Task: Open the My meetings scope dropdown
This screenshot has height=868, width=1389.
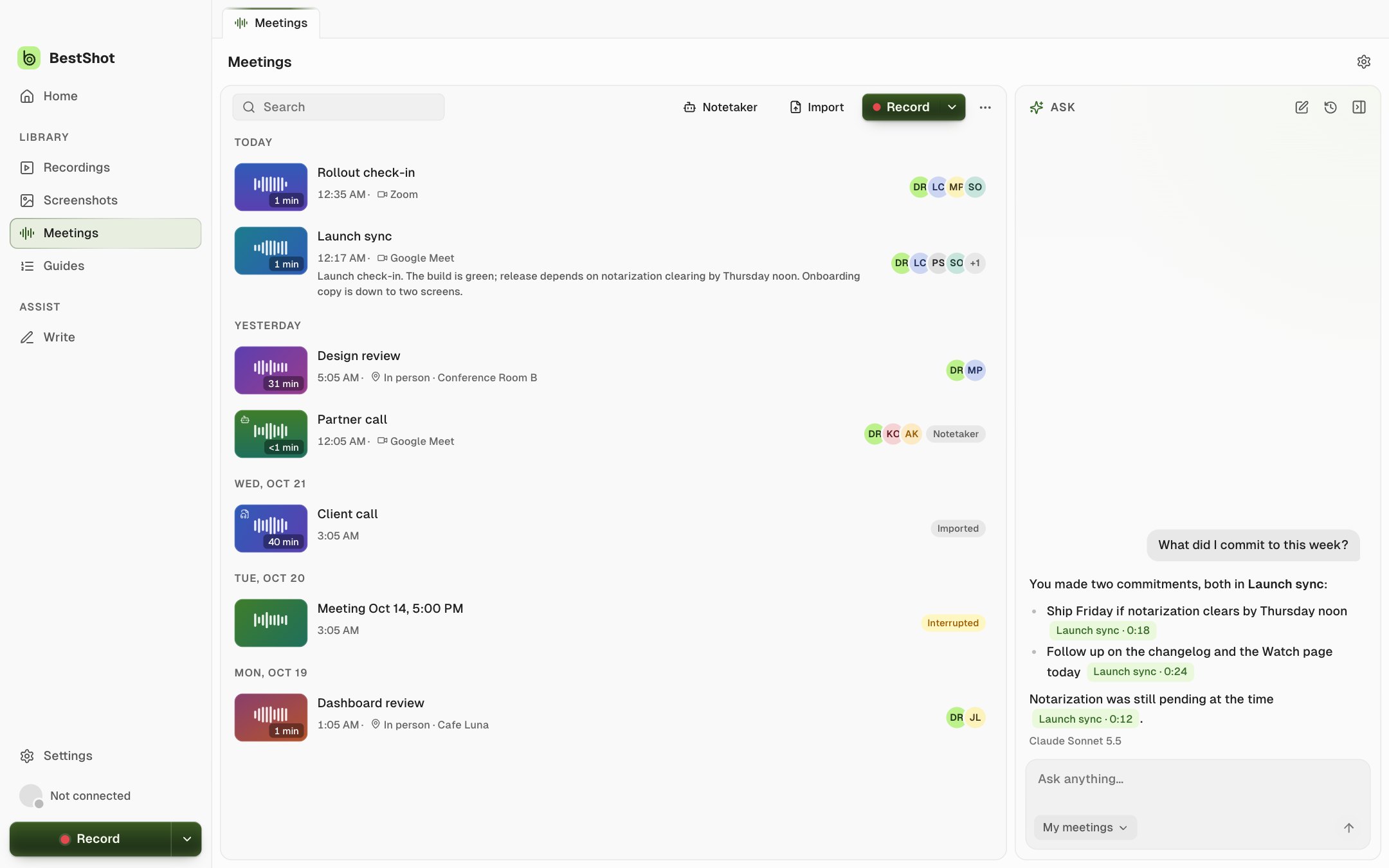Action: (1085, 827)
